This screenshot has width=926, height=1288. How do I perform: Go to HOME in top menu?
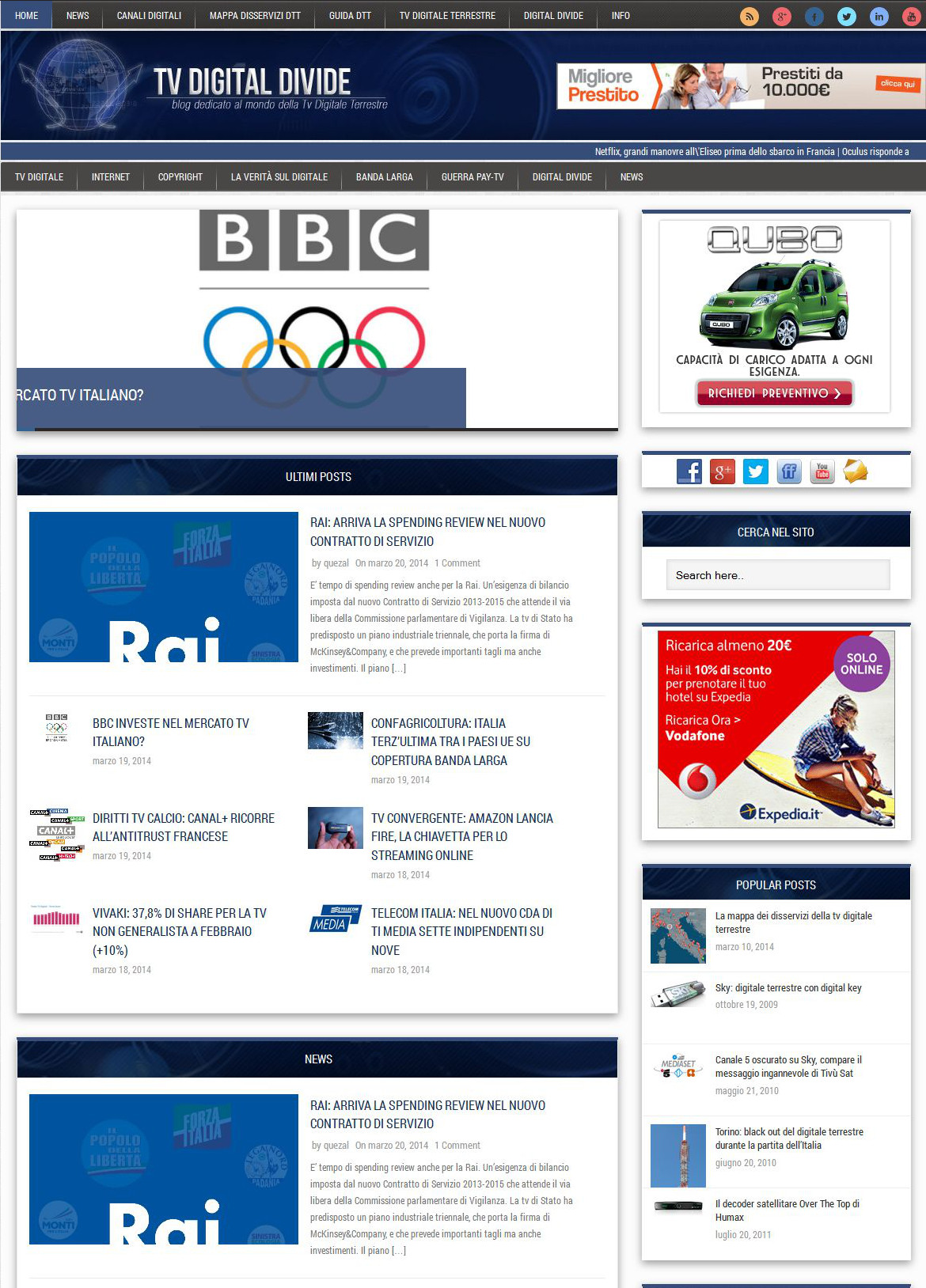tap(26, 16)
